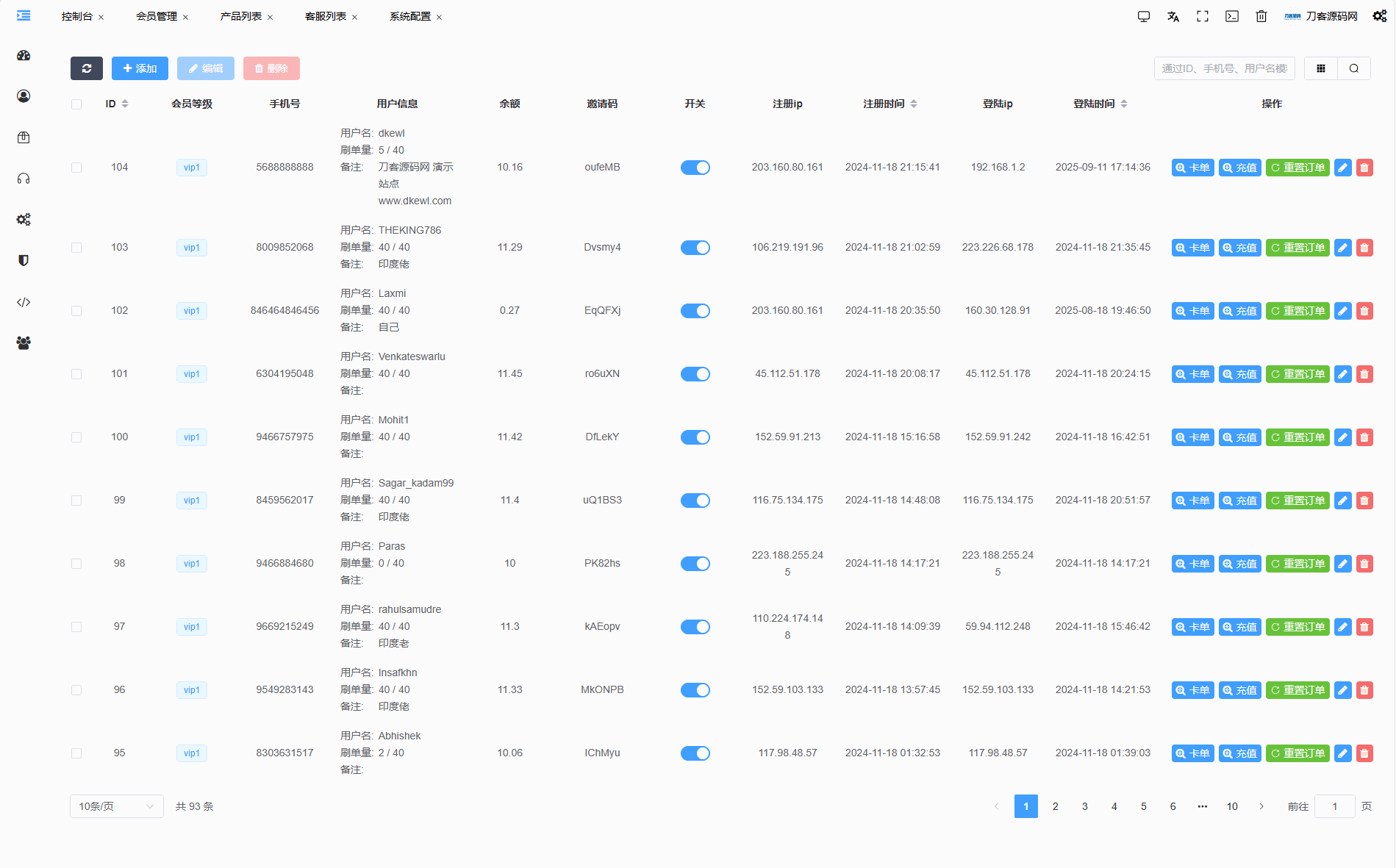
Task: Select all rows with the header checkbox
Action: pyautogui.click(x=76, y=104)
